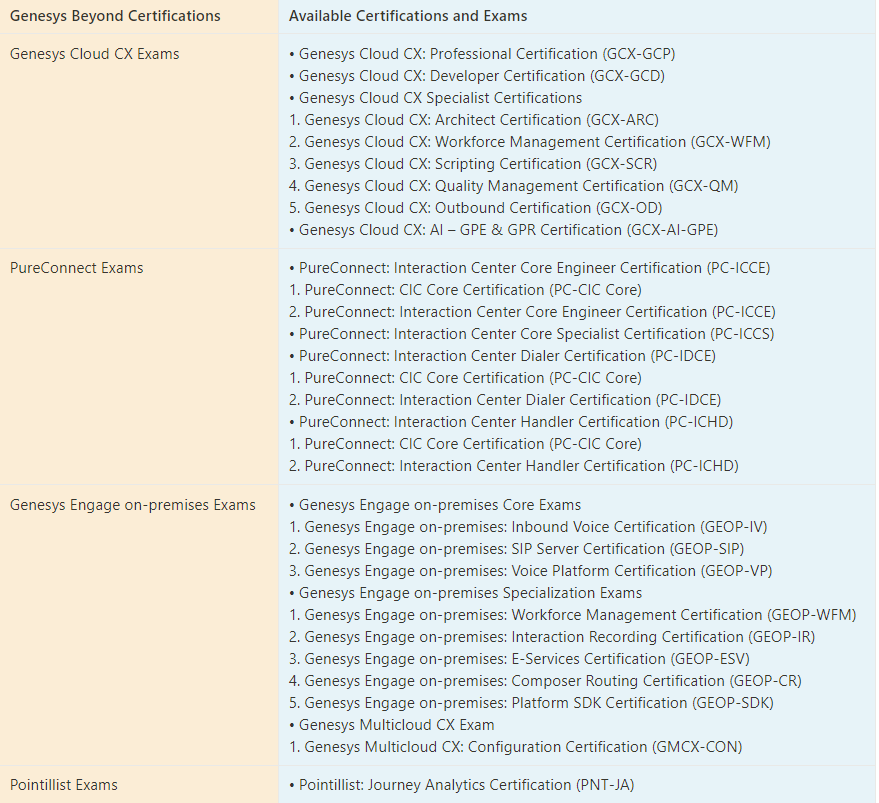The image size is (879, 803).
Task: Click CIC Core Certification under the Handler bullet
Action: click(465, 444)
